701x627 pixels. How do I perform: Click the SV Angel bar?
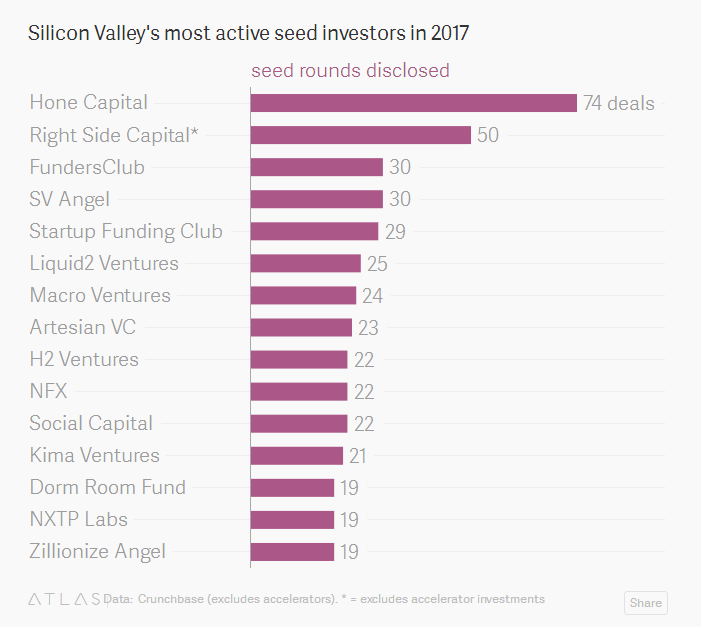click(316, 199)
